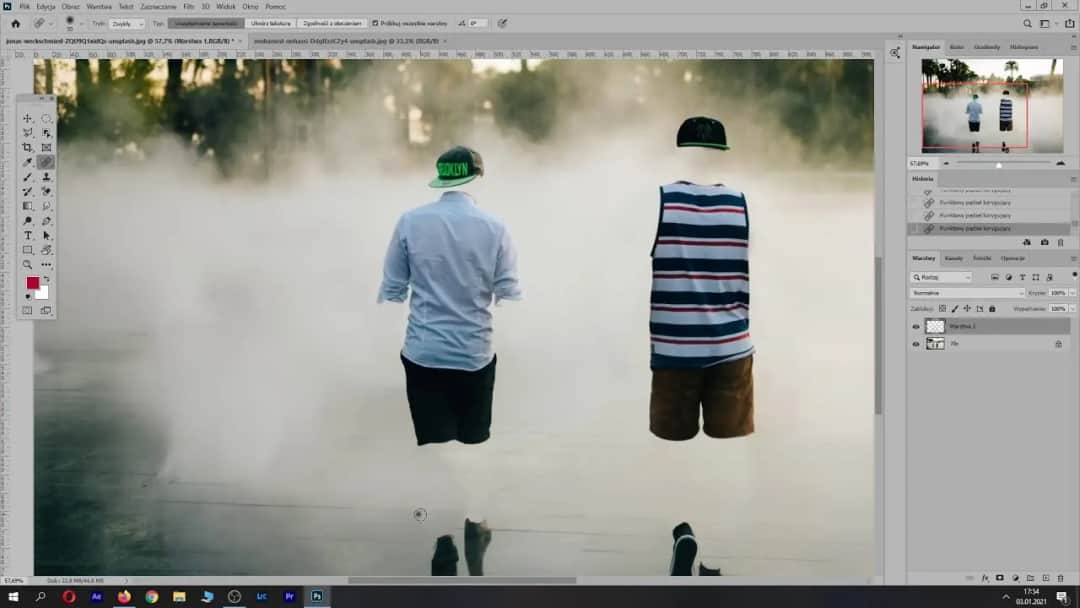Click the Create New Layer icon
This screenshot has width=1080, height=608.
1046,577
